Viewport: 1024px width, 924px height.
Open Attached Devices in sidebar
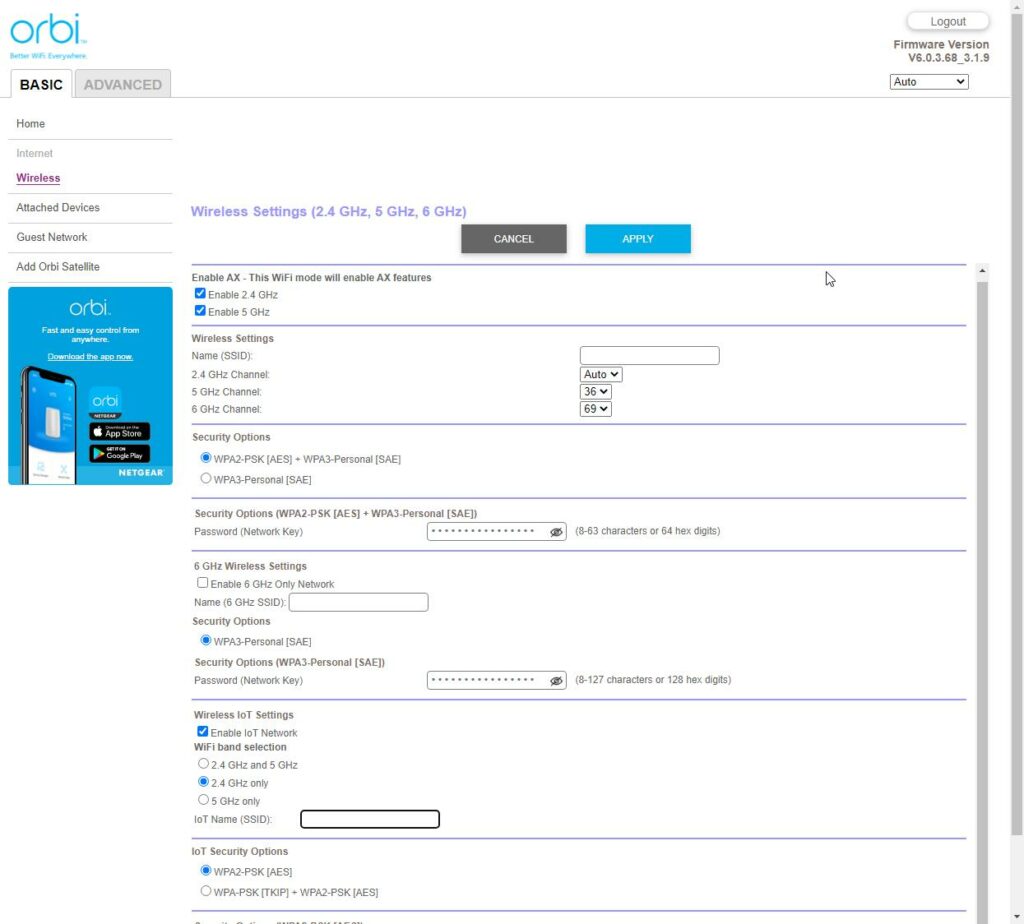58,208
